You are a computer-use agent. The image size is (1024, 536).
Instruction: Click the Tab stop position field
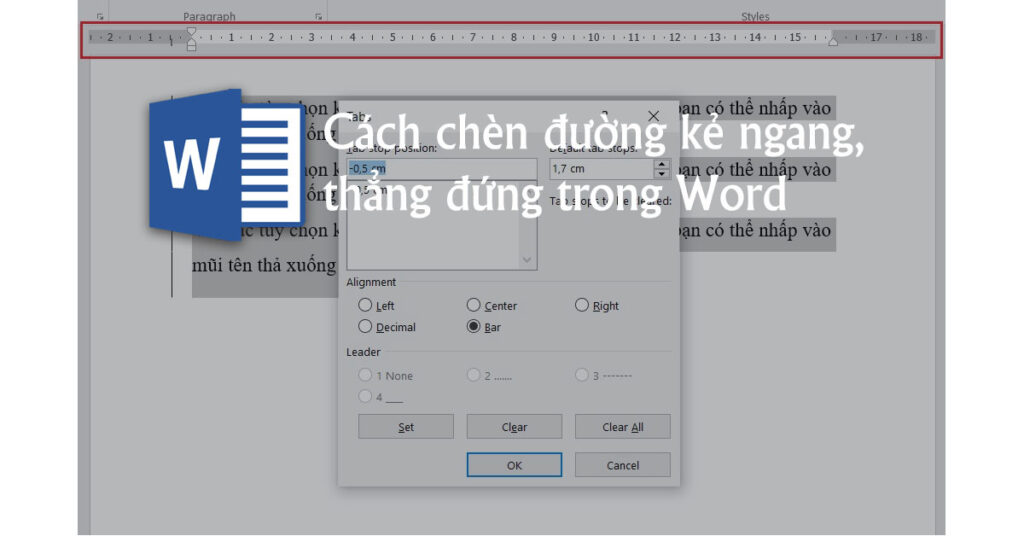pyautogui.click(x=441, y=169)
